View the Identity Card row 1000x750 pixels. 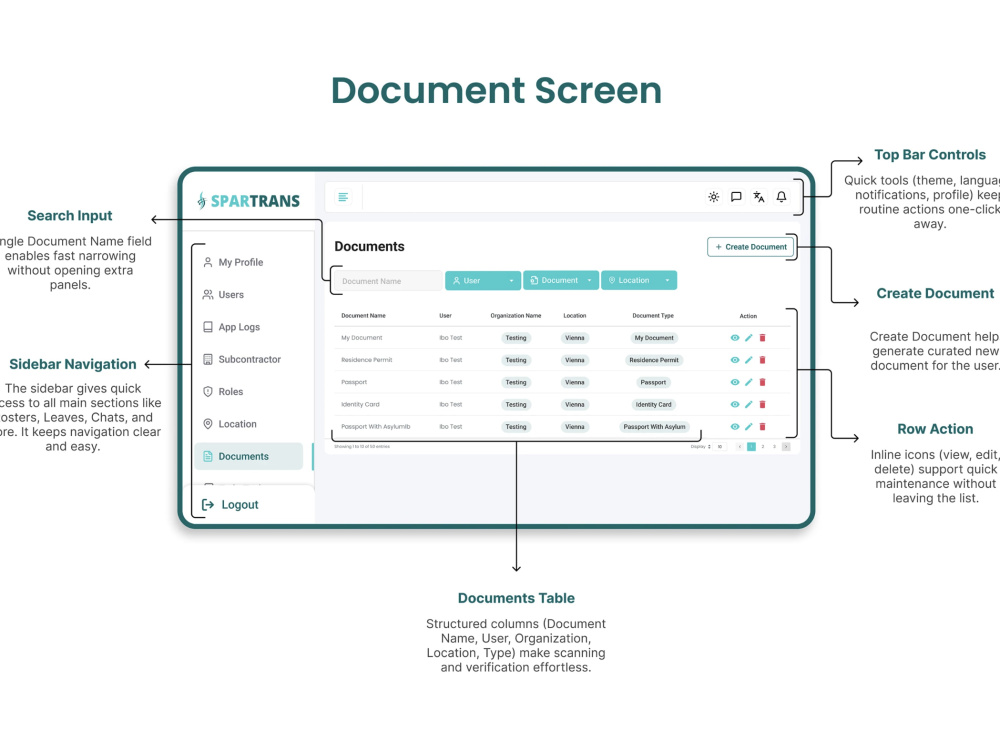[x=735, y=404]
